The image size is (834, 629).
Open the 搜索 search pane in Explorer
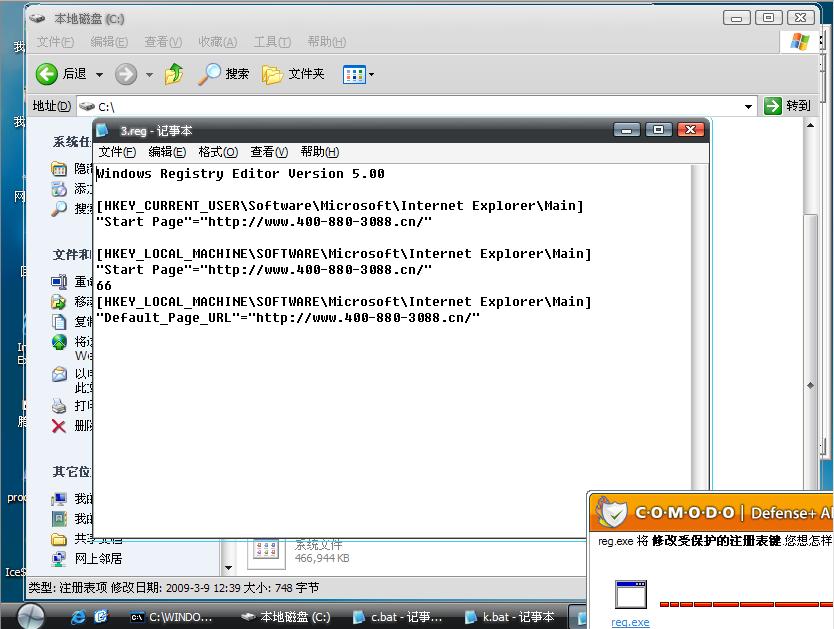223,74
